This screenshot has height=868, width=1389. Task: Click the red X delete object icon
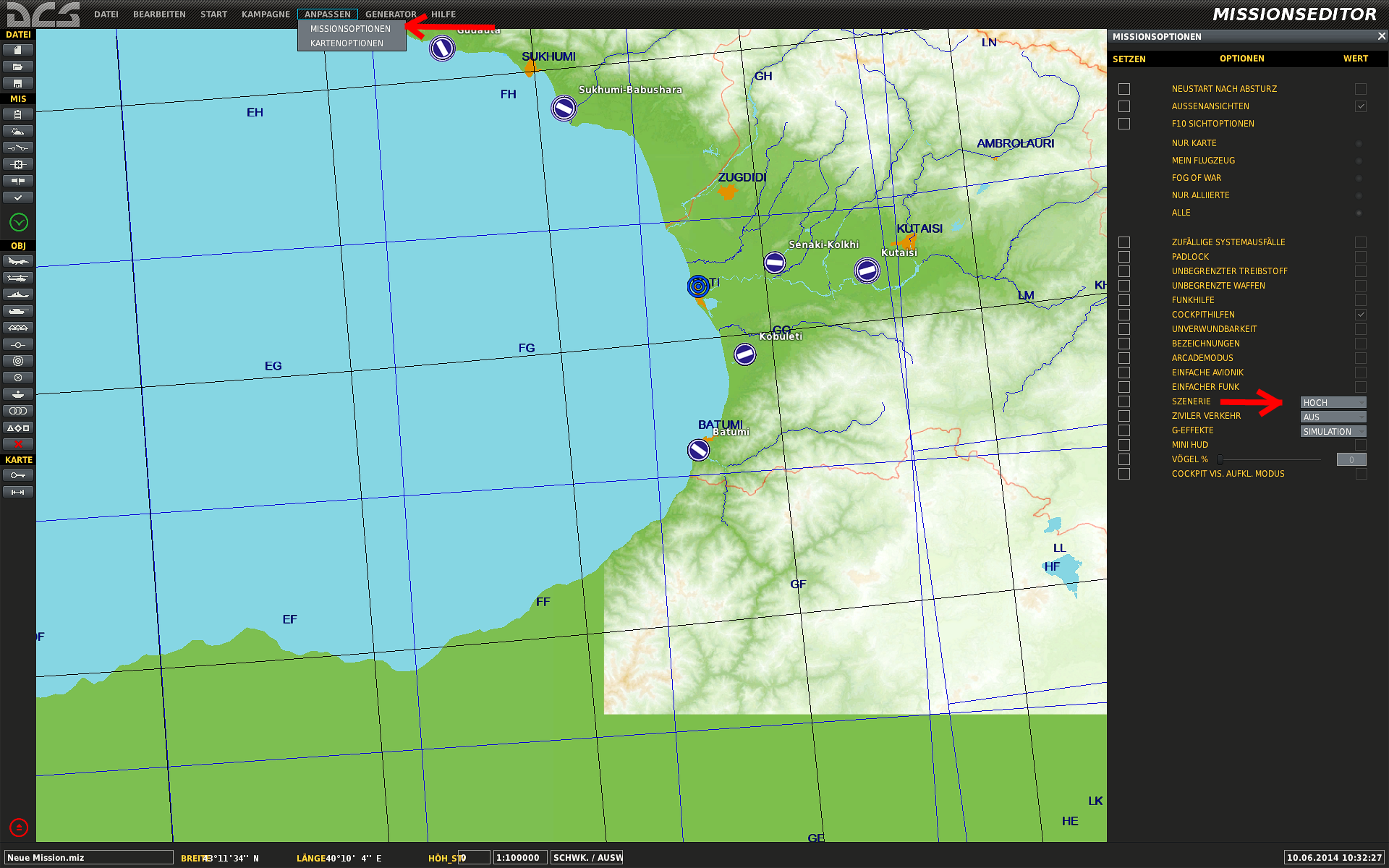coord(18,444)
